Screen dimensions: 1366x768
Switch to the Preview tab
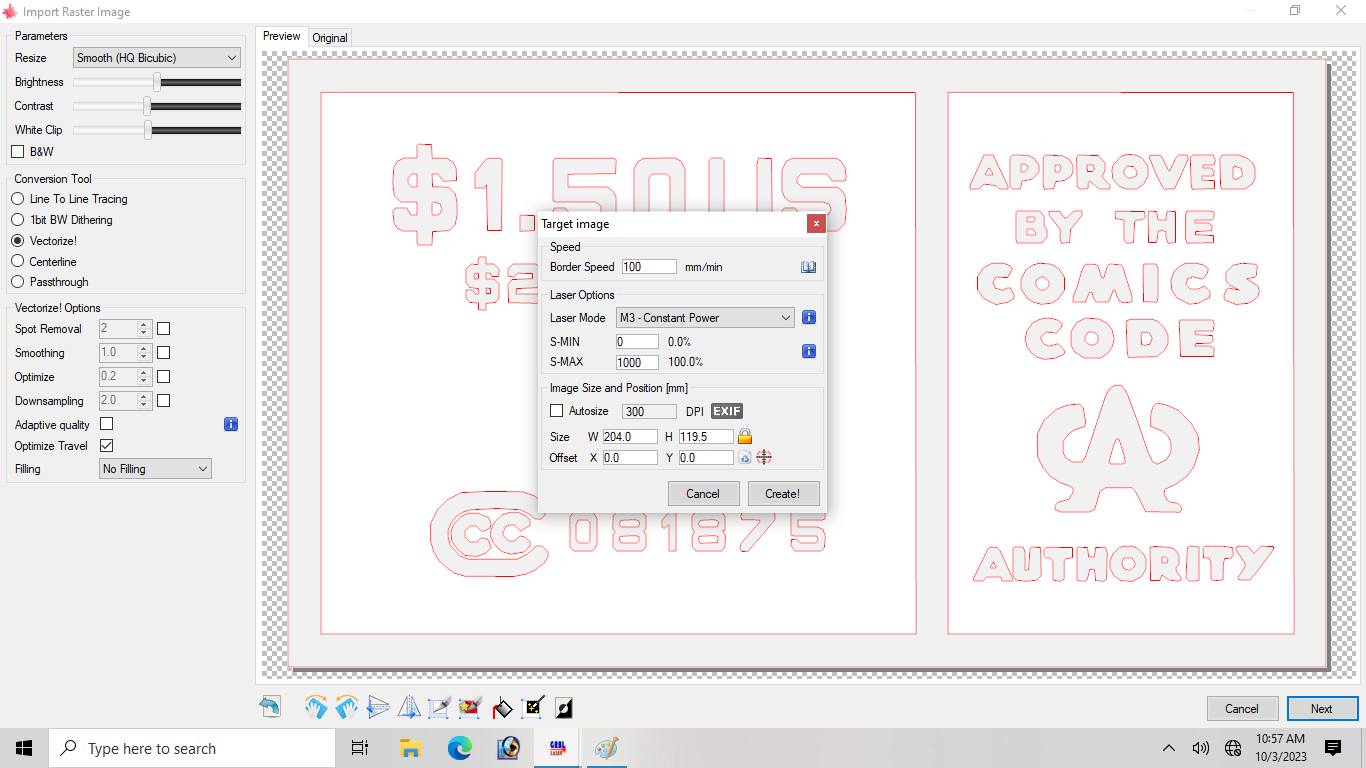(x=282, y=36)
